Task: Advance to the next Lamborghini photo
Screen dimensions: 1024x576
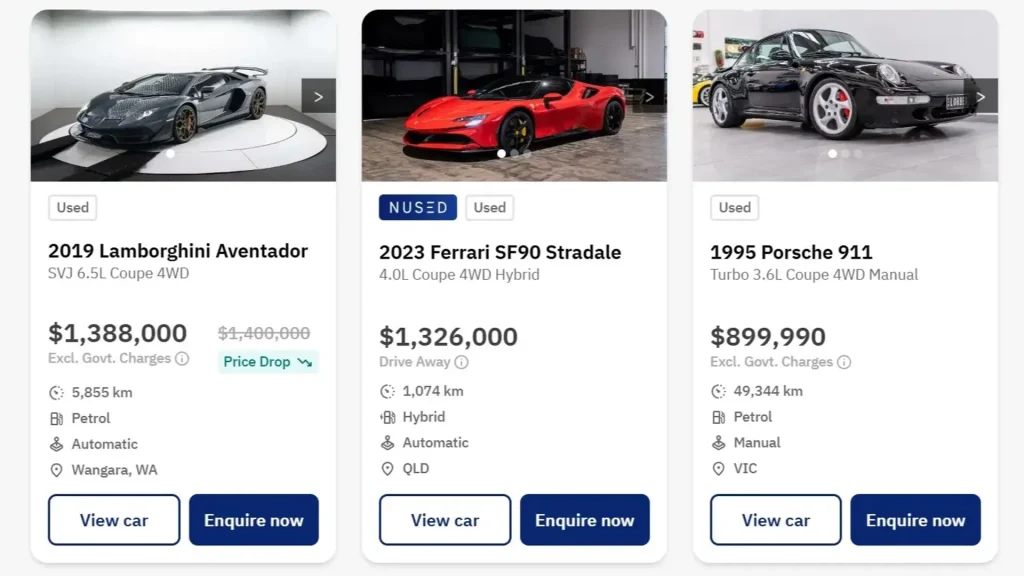Action: coord(318,96)
